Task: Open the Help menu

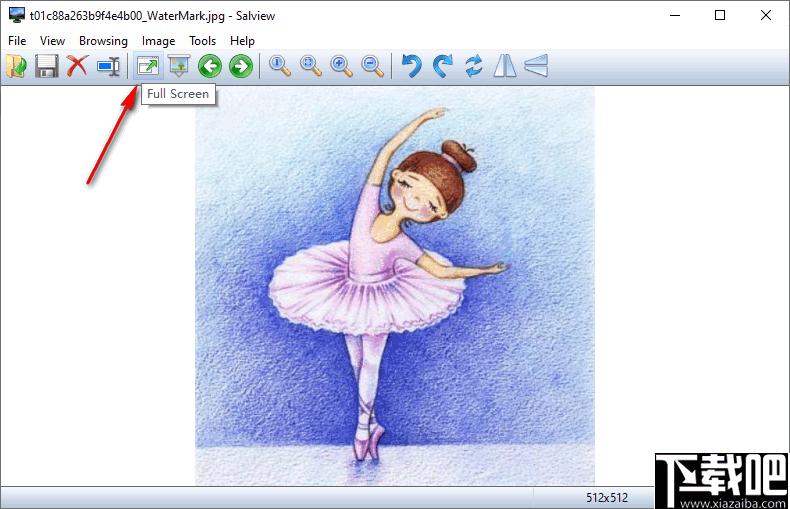Action: point(242,41)
